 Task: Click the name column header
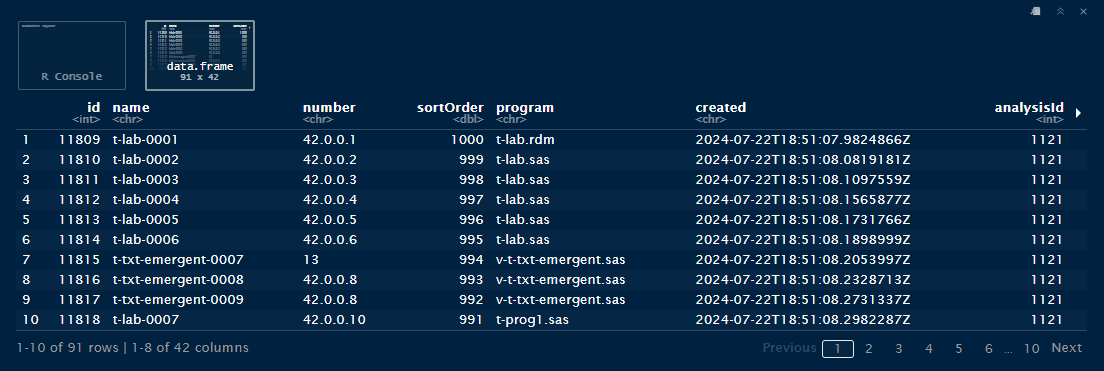click(x=131, y=108)
